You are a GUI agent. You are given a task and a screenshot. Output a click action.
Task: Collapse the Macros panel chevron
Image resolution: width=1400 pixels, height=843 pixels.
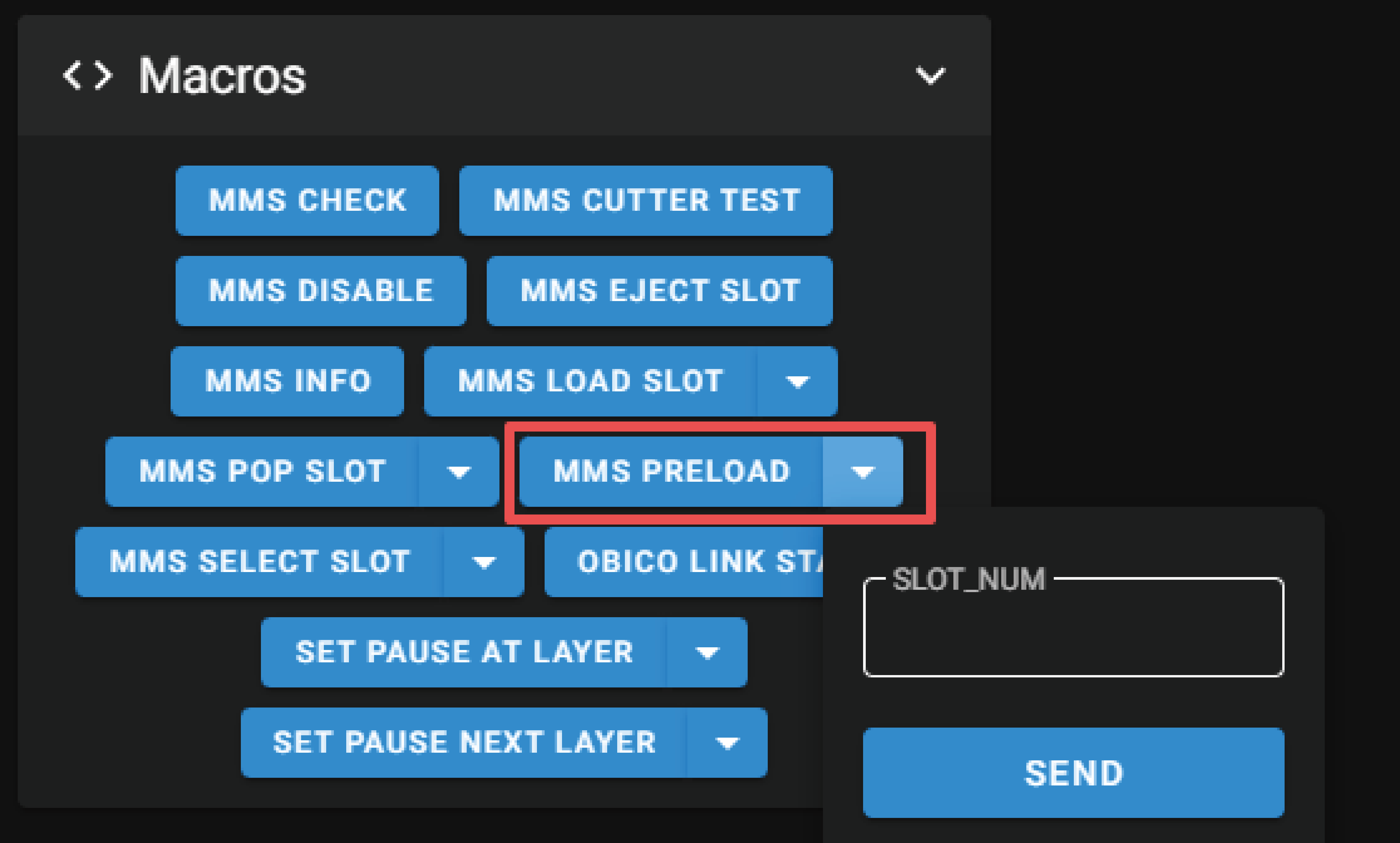point(930,75)
